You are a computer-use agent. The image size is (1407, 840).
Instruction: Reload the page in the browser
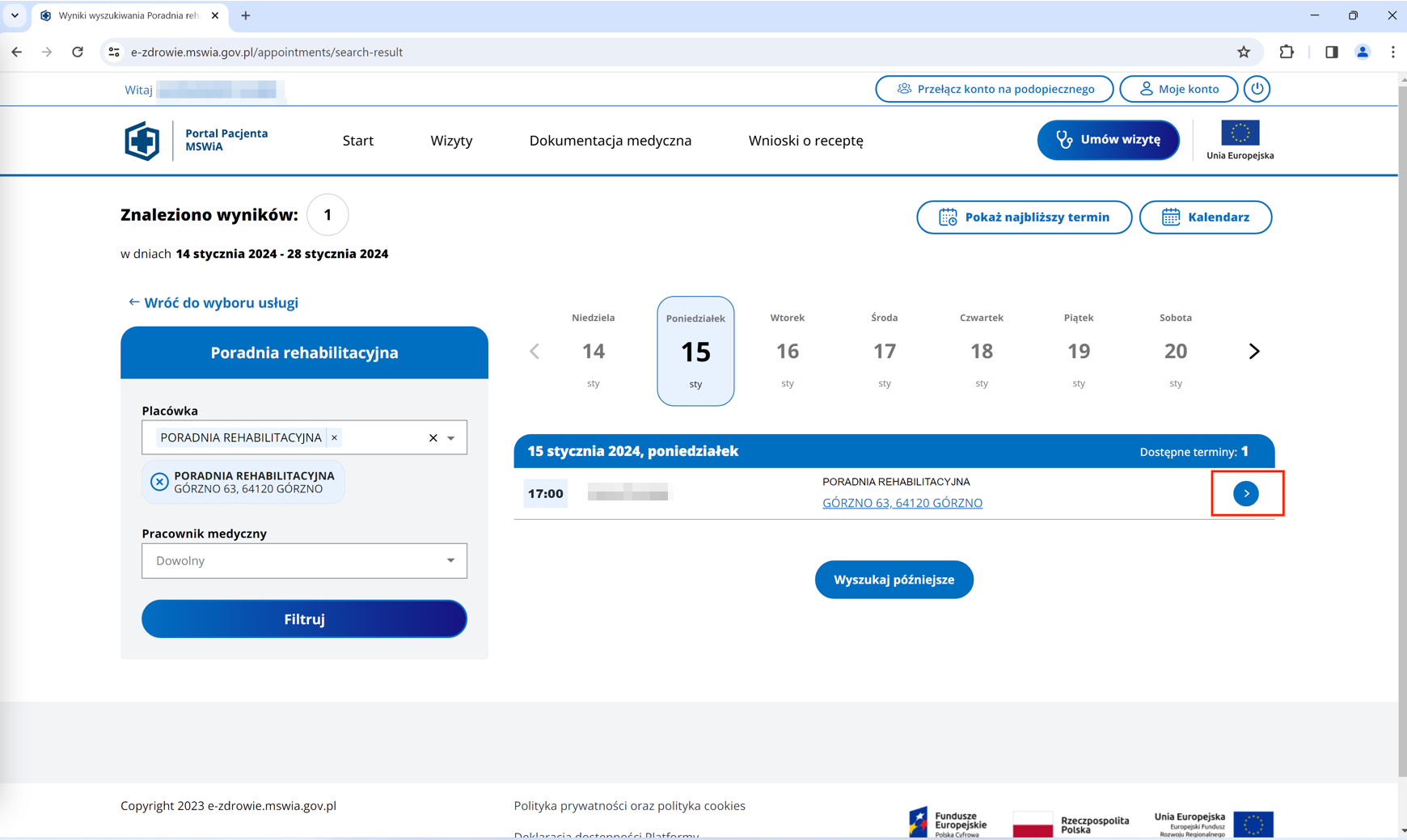point(78,52)
